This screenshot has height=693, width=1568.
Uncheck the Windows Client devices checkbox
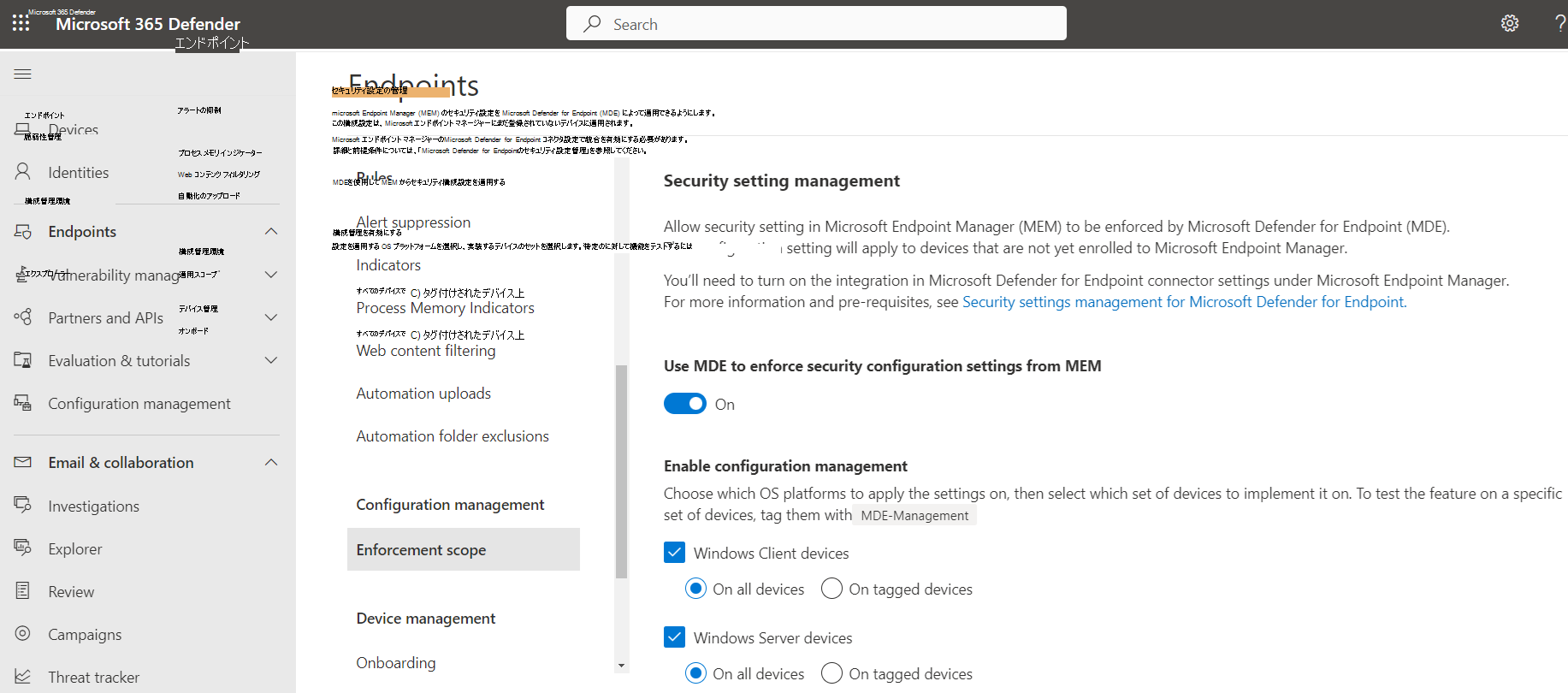674,553
